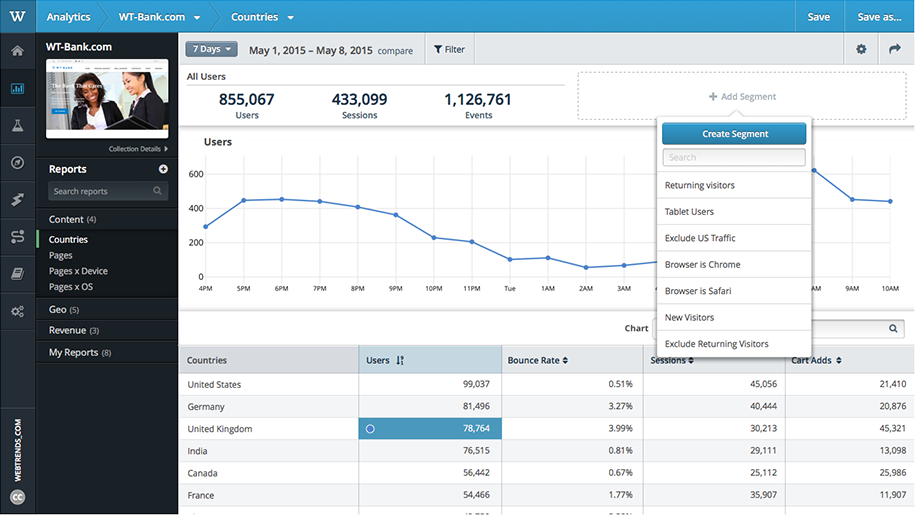Select the Analytics bar chart sidebar icon
The height and width of the screenshot is (515, 915).
click(x=18, y=88)
